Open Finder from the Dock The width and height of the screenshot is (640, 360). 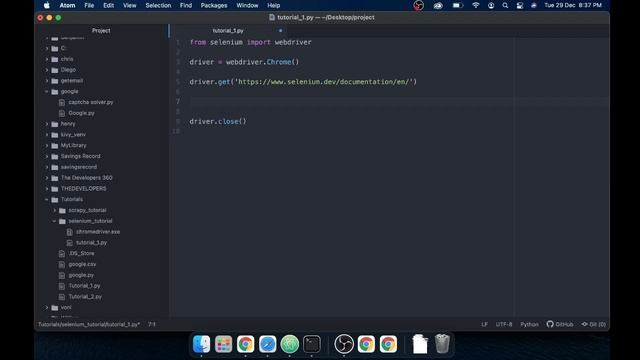tap(201, 344)
